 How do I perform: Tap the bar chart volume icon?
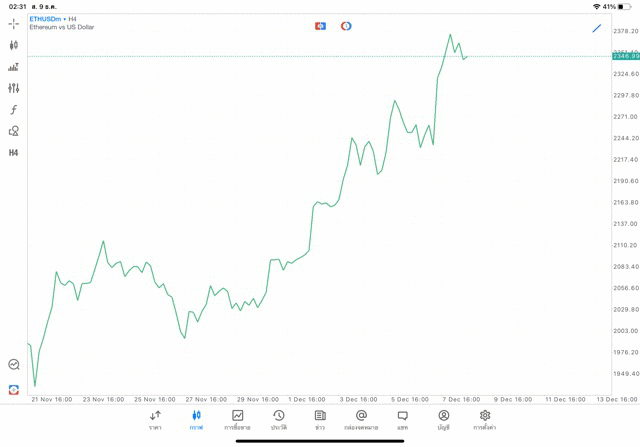click(14, 67)
